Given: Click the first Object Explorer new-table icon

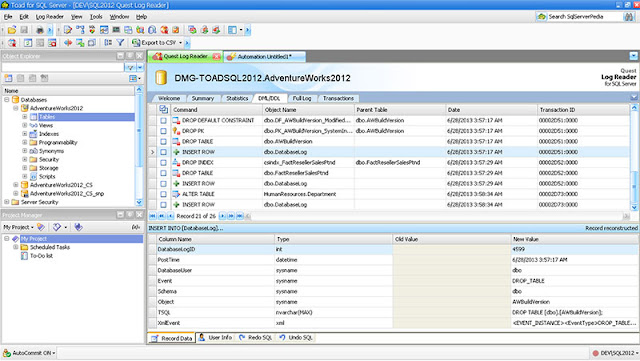Looking at the screenshot, I should (x=9, y=78).
